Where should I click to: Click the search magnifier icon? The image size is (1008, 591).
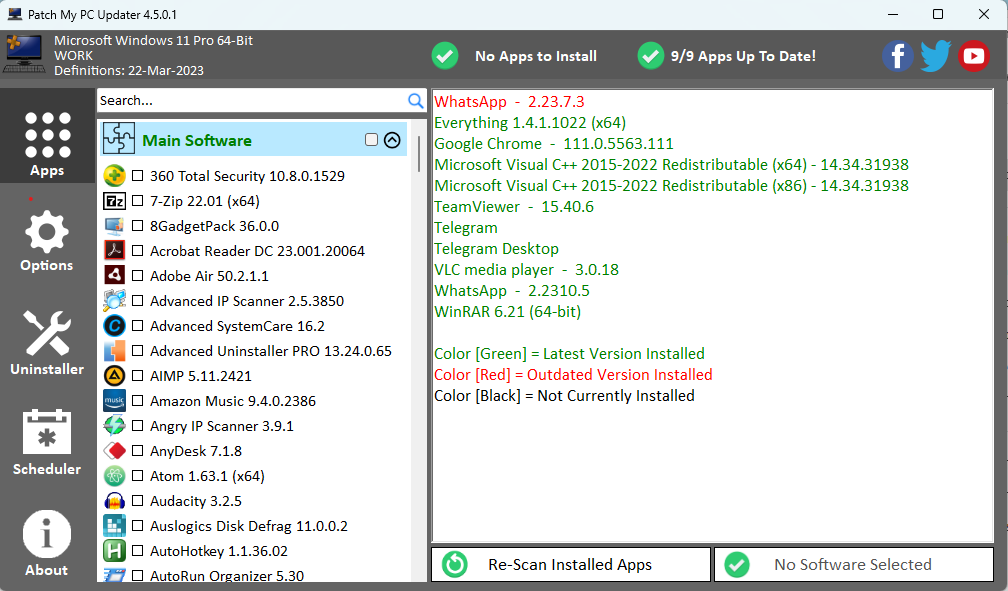(x=415, y=100)
